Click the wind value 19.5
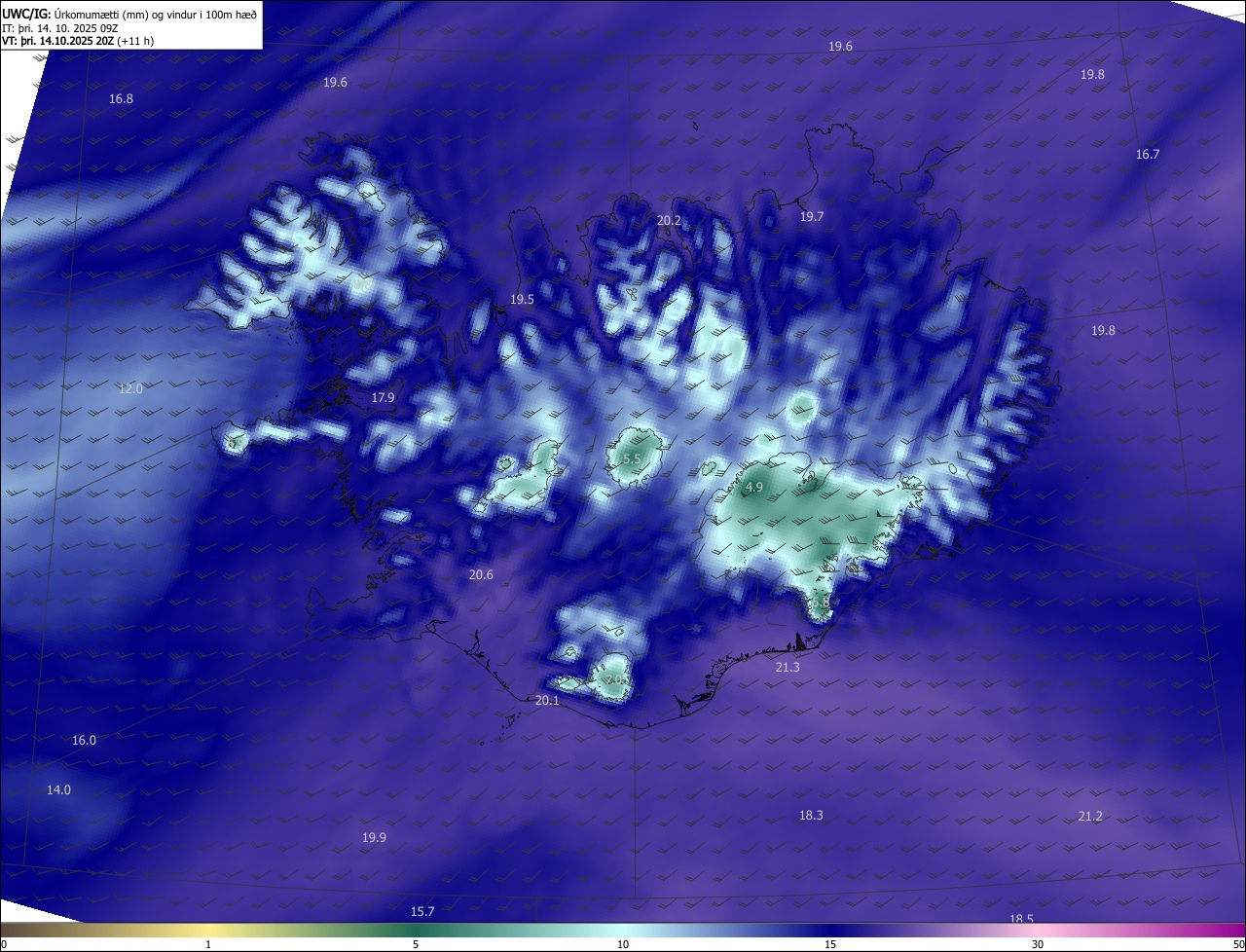The image size is (1246, 952). 523,300
